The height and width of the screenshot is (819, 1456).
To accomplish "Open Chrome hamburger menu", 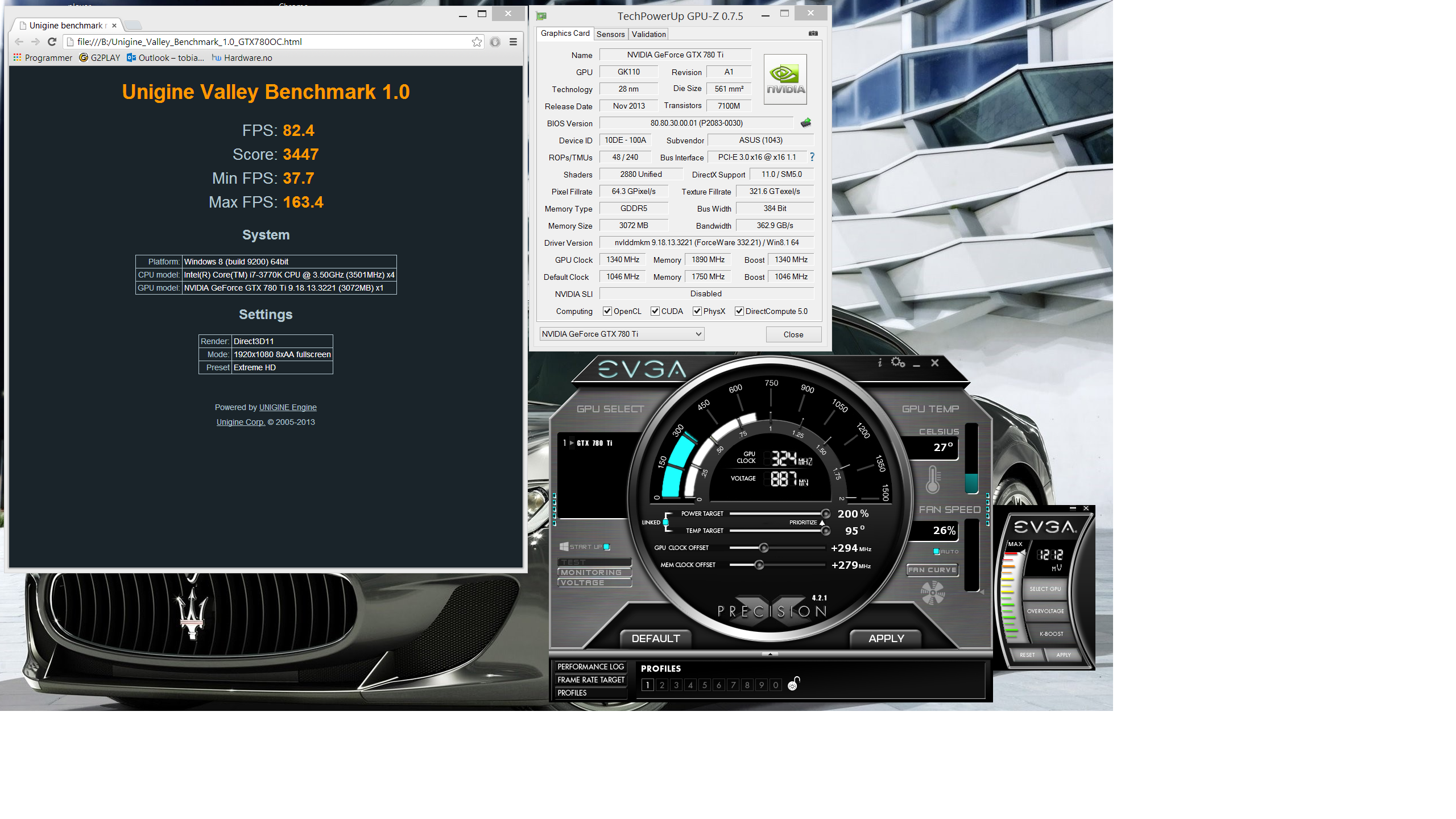I will (513, 42).
